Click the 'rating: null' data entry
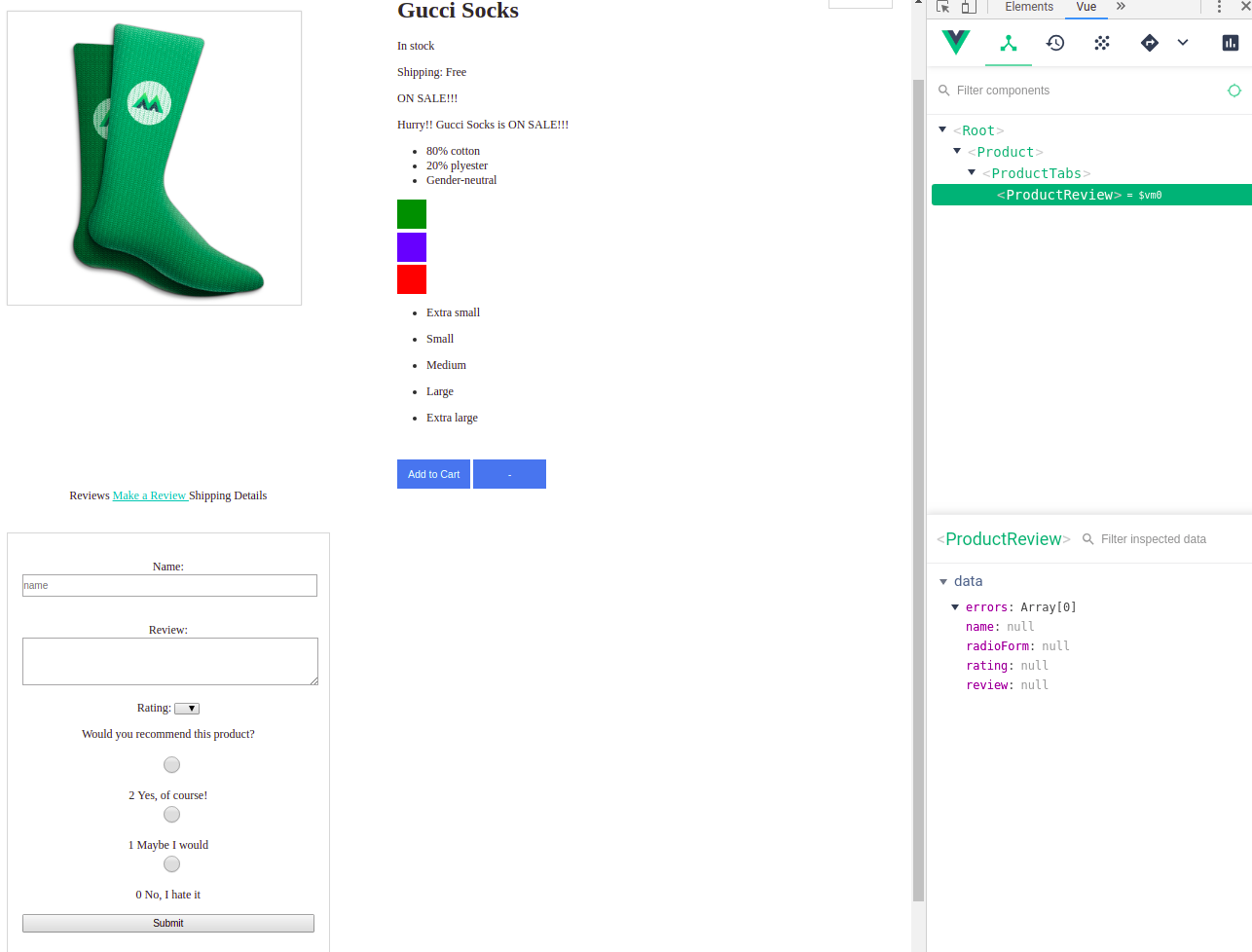The height and width of the screenshot is (952, 1252). click(x=1007, y=666)
